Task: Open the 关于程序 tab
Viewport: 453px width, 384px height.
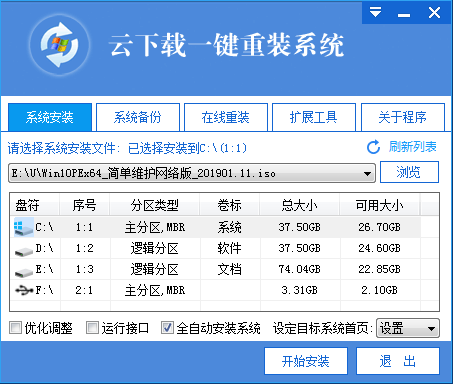Action: tap(402, 117)
